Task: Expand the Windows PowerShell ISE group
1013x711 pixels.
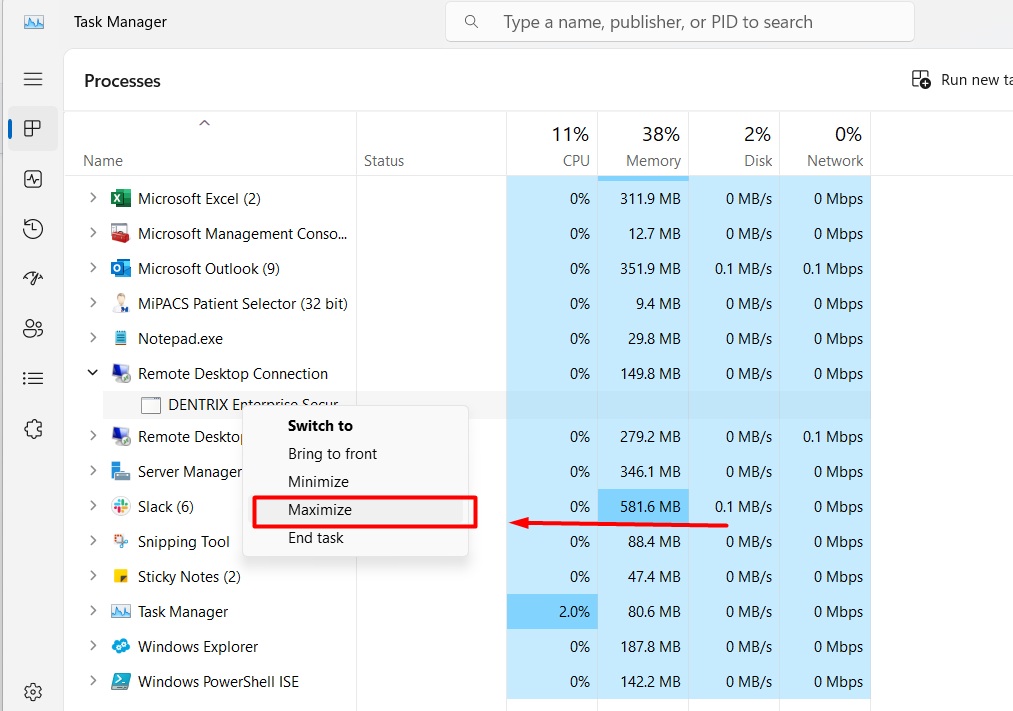Action: tap(93, 680)
